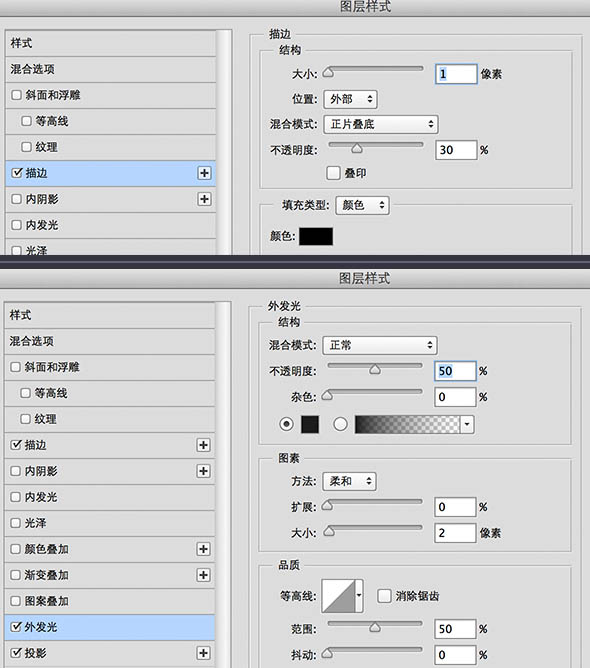
Task: Click plus icon beside 颜色叠加
Action: click(x=203, y=549)
